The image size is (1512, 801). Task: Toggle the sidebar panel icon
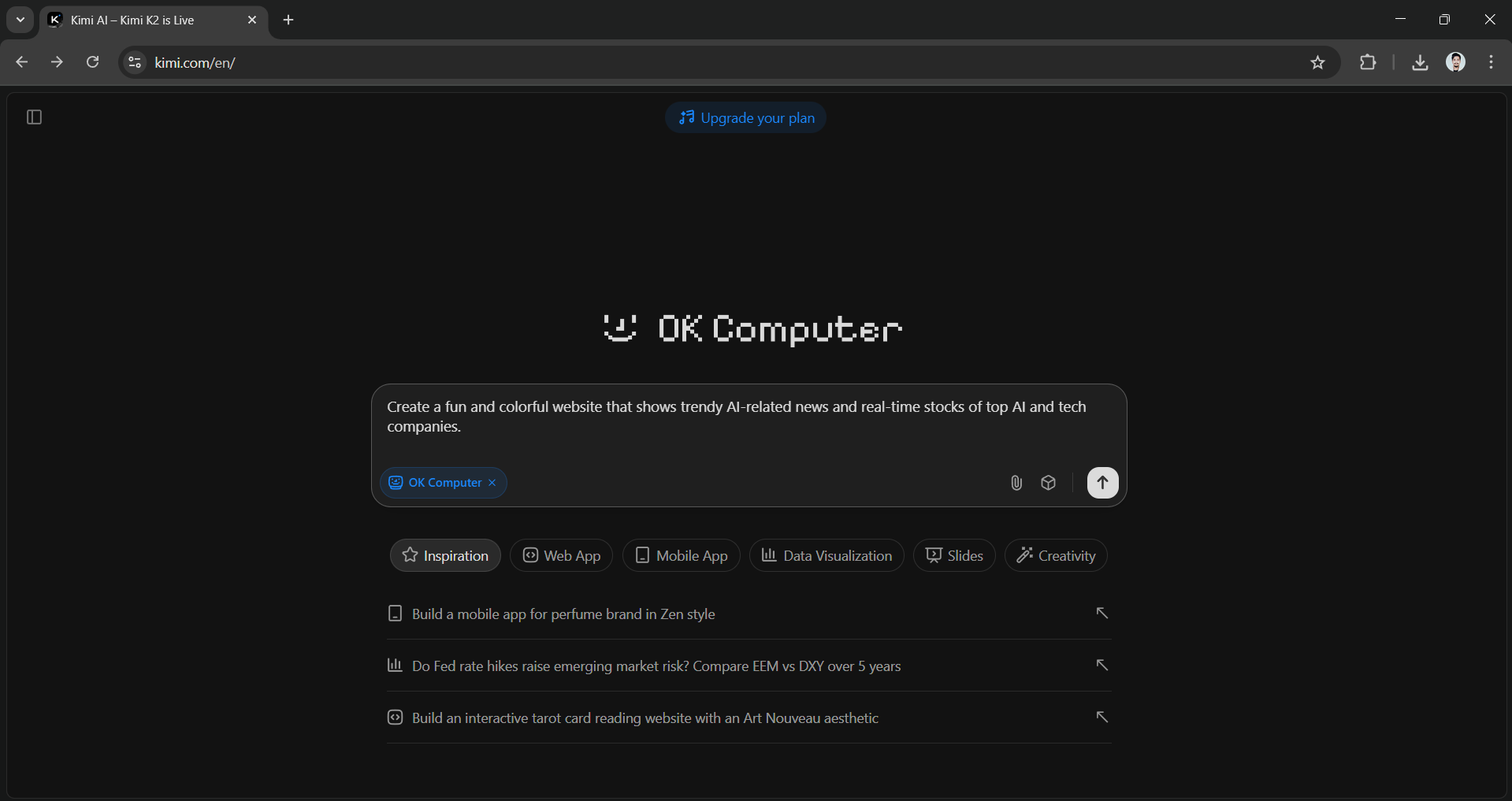(32, 117)
